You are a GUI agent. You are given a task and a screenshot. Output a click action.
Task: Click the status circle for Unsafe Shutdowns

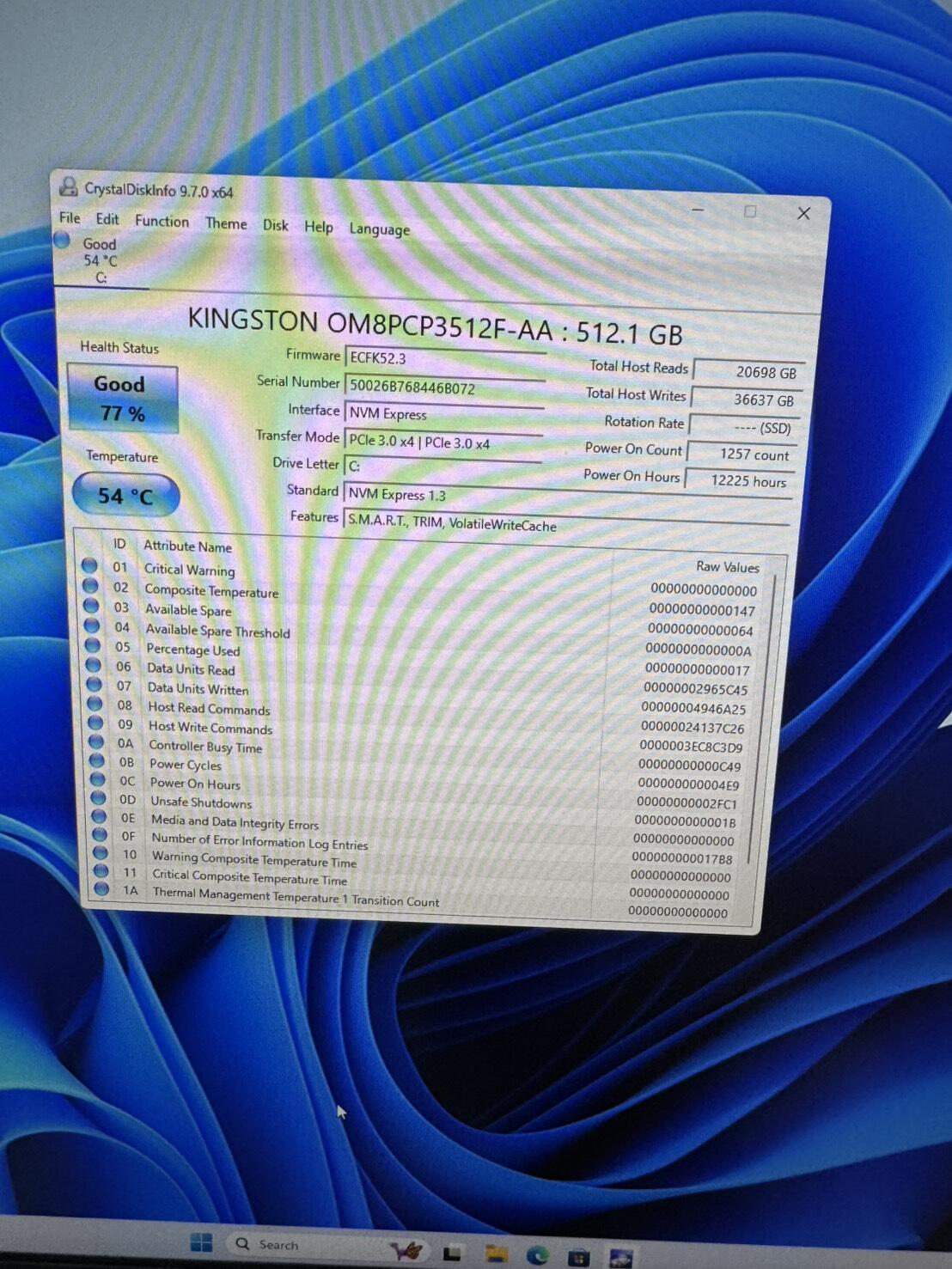[x=99, y=798]
